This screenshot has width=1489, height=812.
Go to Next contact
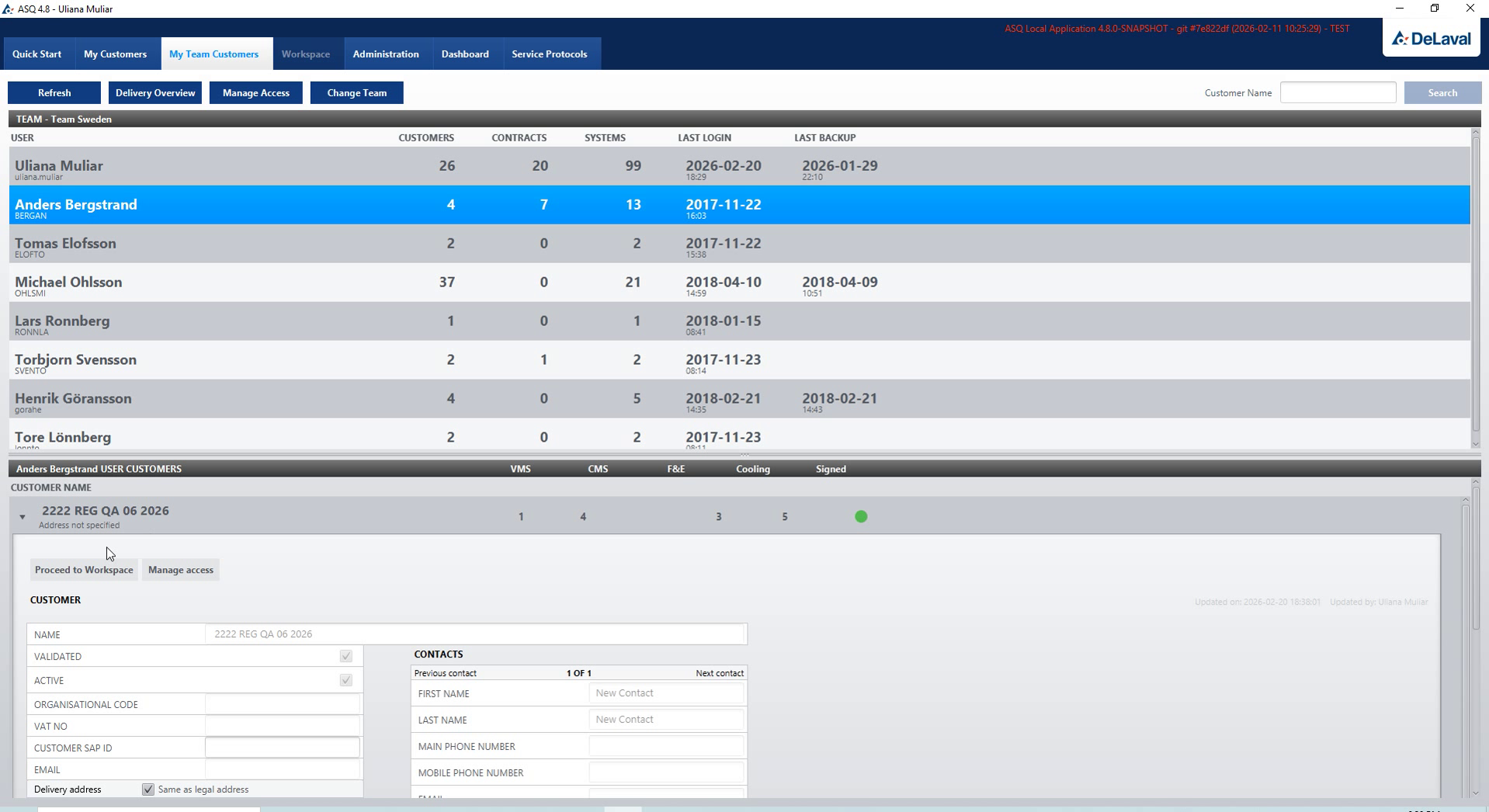pos(720,673)
